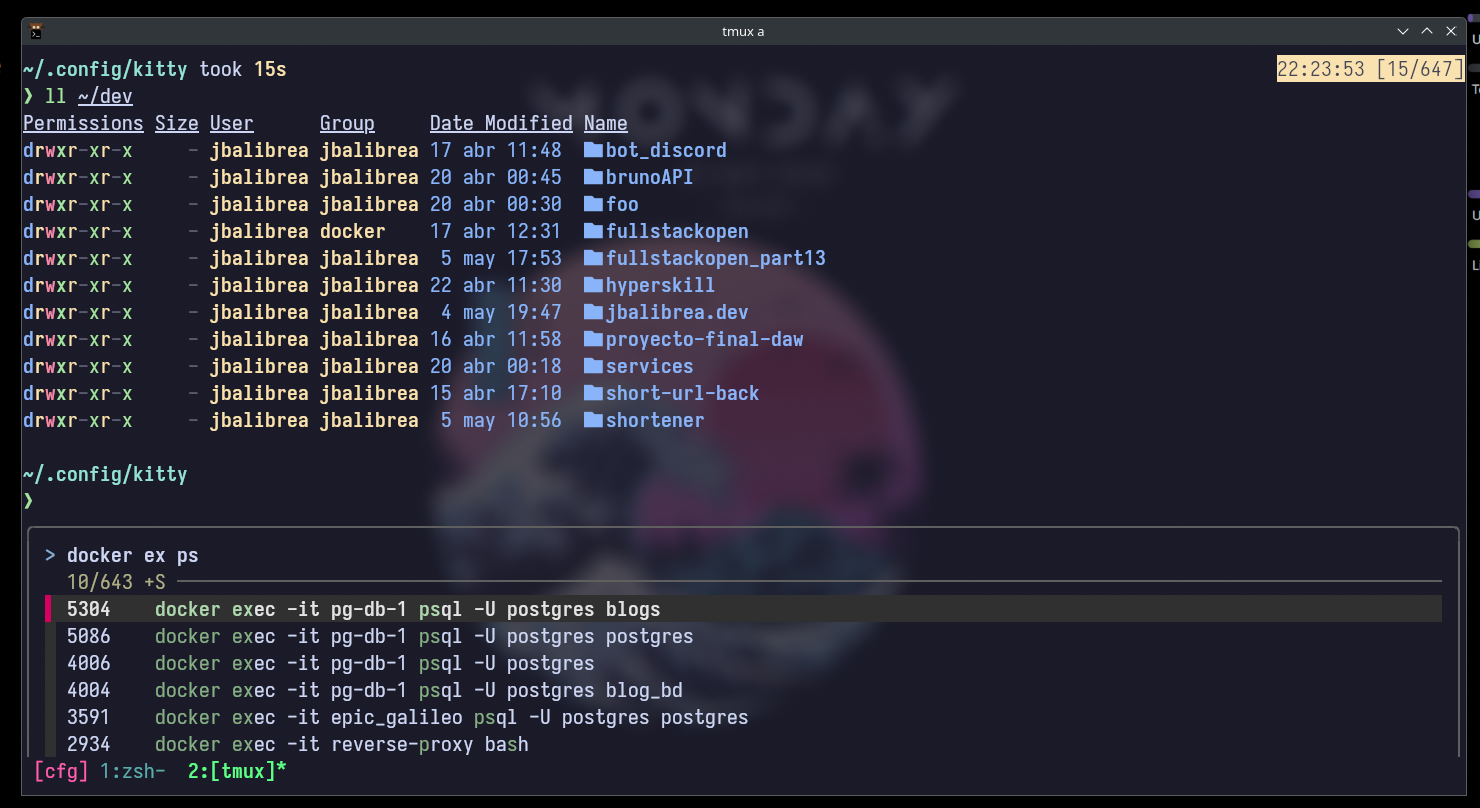Click the folder icon beside short-url-back
The image size is (1480, 808).
(x=593, y=393)
